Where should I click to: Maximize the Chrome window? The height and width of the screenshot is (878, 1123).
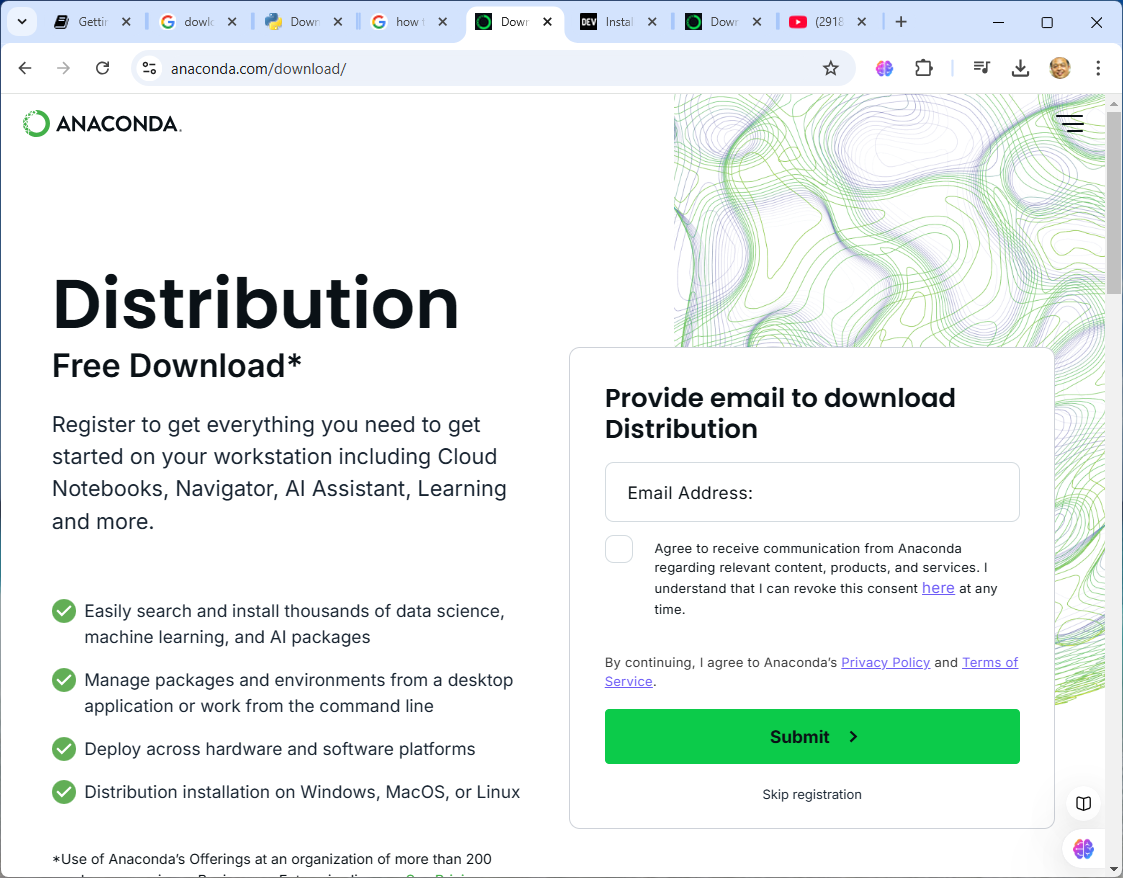[x=1047, y=22]
